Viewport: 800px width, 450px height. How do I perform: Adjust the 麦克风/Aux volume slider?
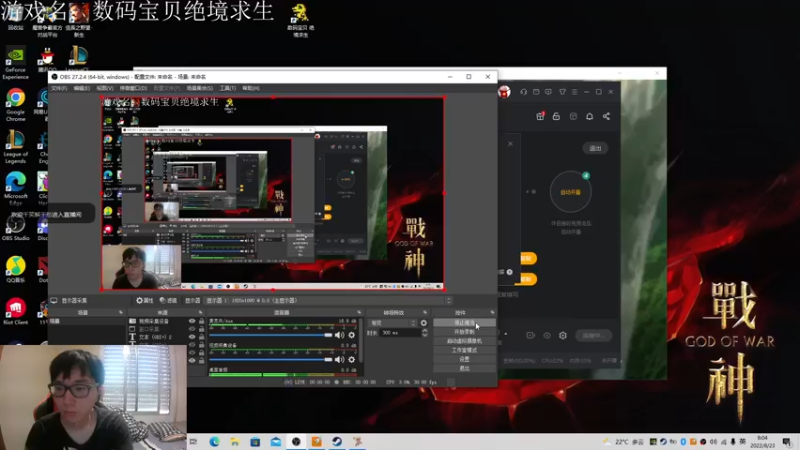pyautogui.click(x=270, y=335)
